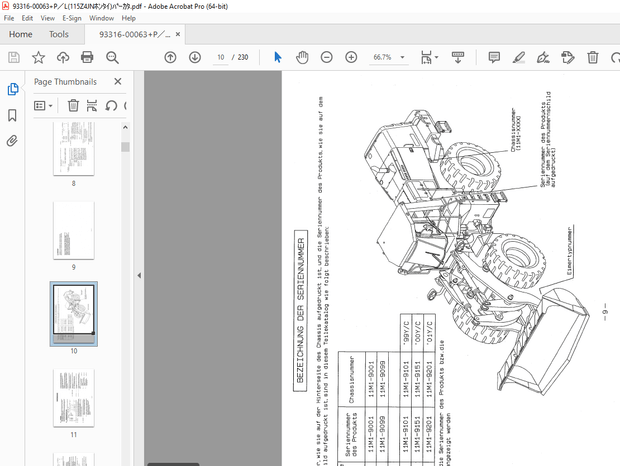Open the fit page options dropdown

click(x=437, y=58)
